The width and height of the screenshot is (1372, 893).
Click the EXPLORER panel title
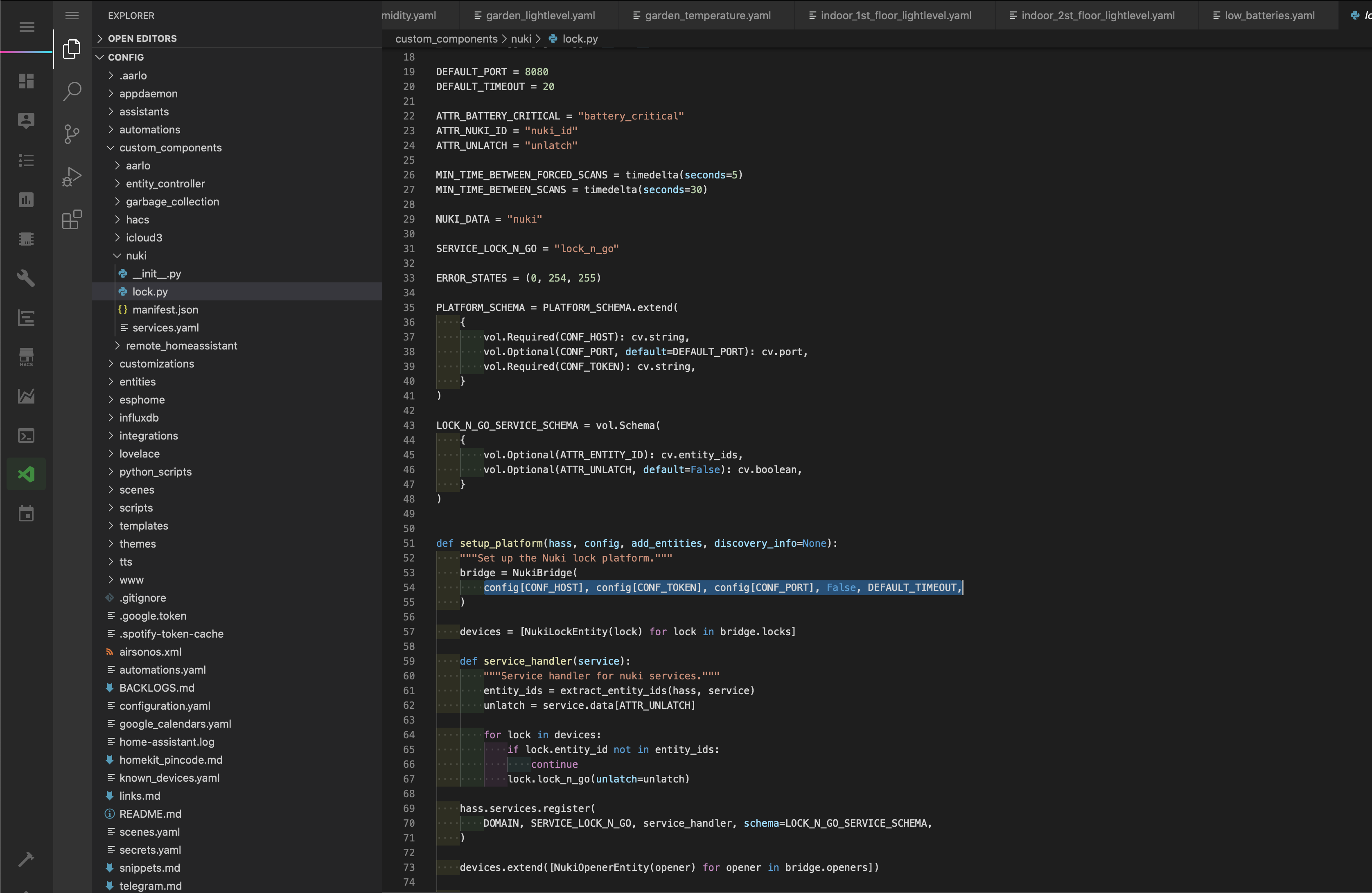tap(131, 16)
